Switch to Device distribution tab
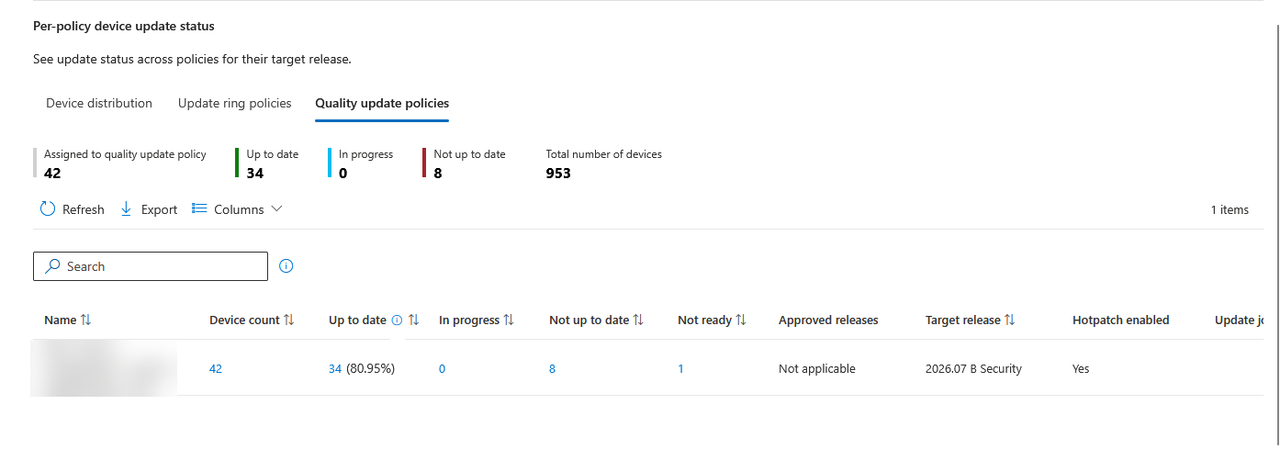Image resolution: width=1280 pixels, height=461 pixels. [99, 103]
